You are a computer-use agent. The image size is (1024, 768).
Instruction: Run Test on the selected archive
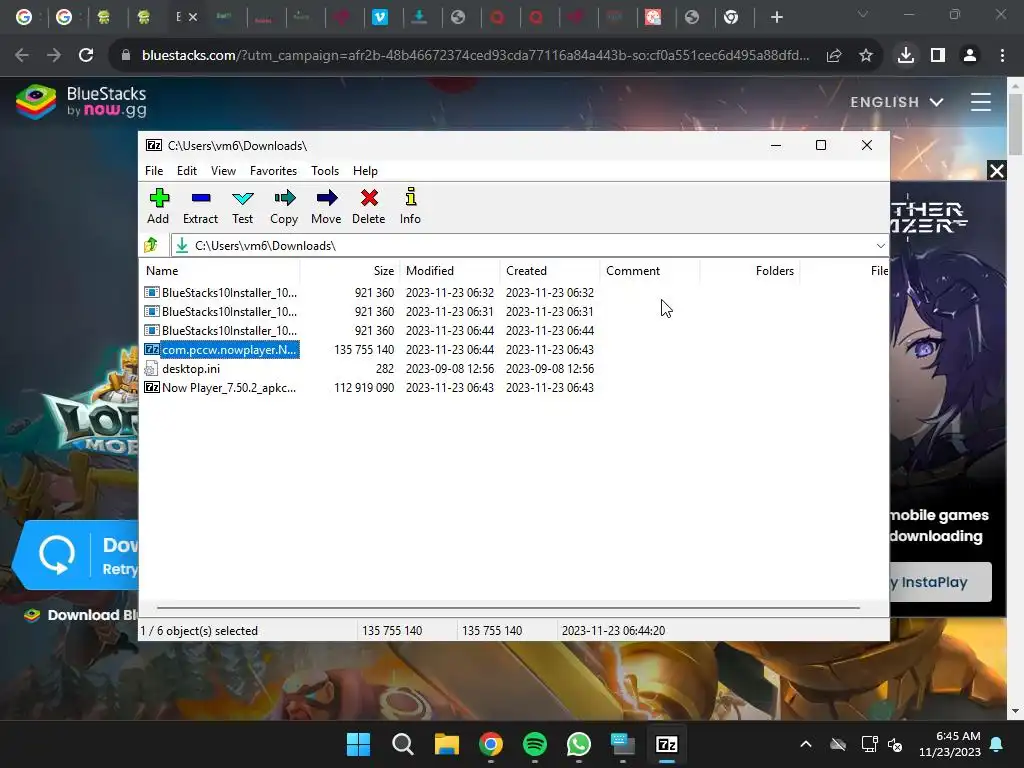pyautogui.click(x=242, y=206)
